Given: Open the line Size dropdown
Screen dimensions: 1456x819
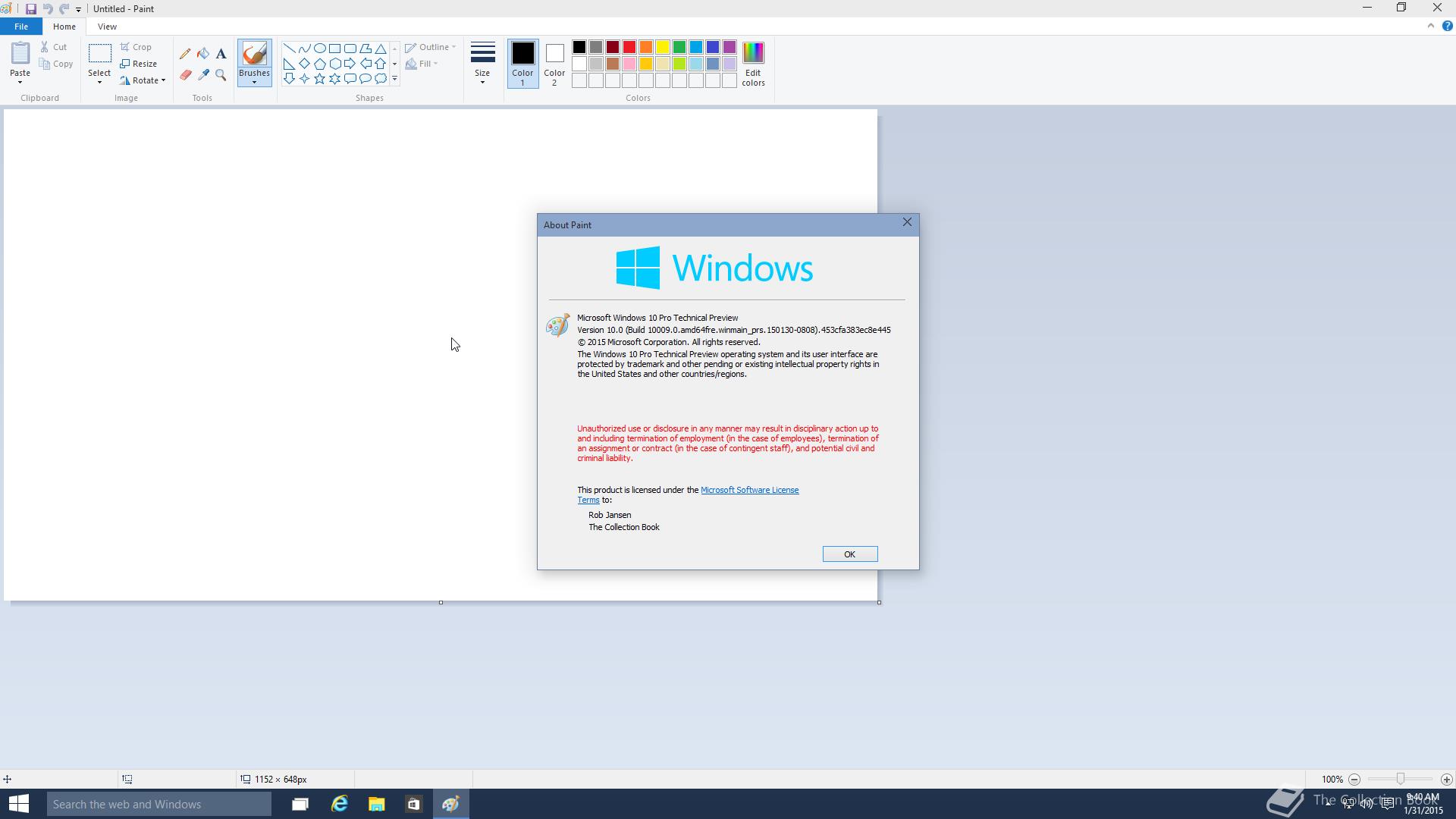Looking at the screenshot, I should coord(482,64).
